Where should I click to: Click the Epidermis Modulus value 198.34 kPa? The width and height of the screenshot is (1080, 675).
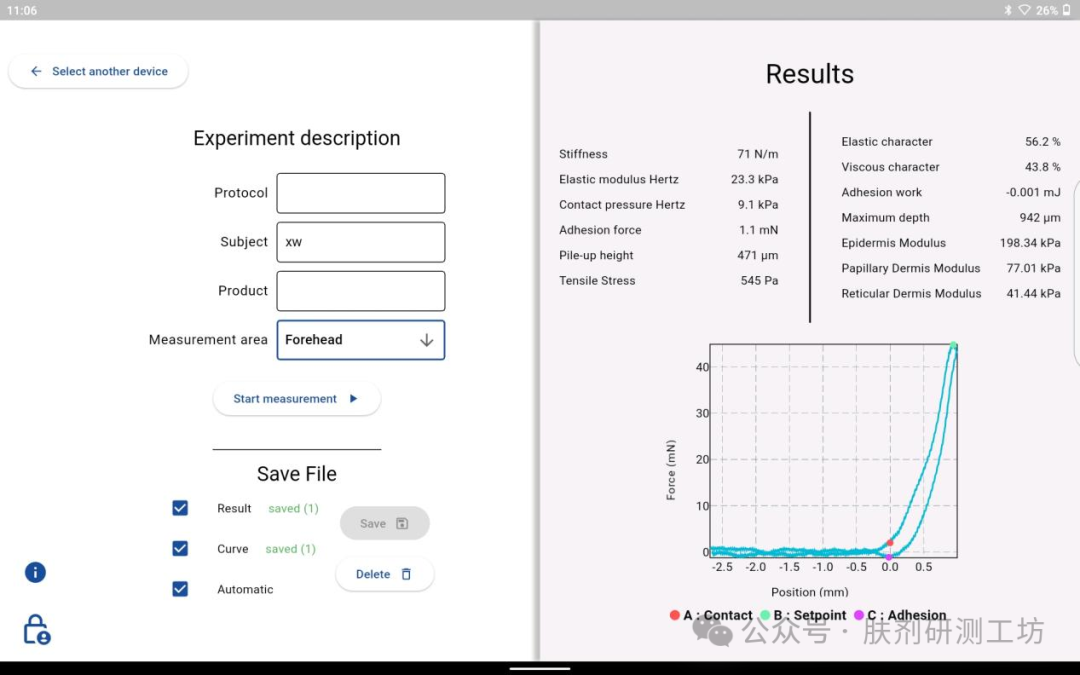tap(1030, 243)
